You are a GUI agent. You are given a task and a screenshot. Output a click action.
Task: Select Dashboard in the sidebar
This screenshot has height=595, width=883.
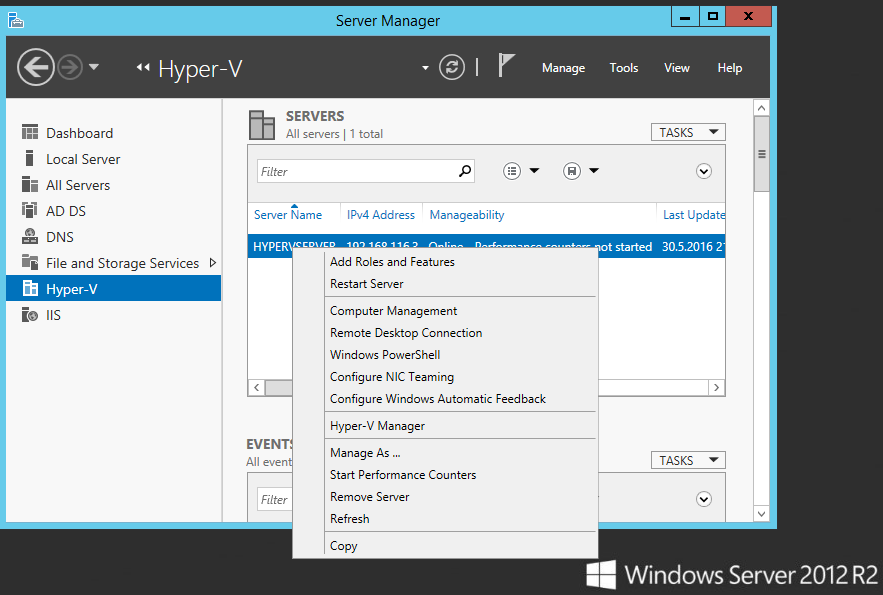[113, 133]
